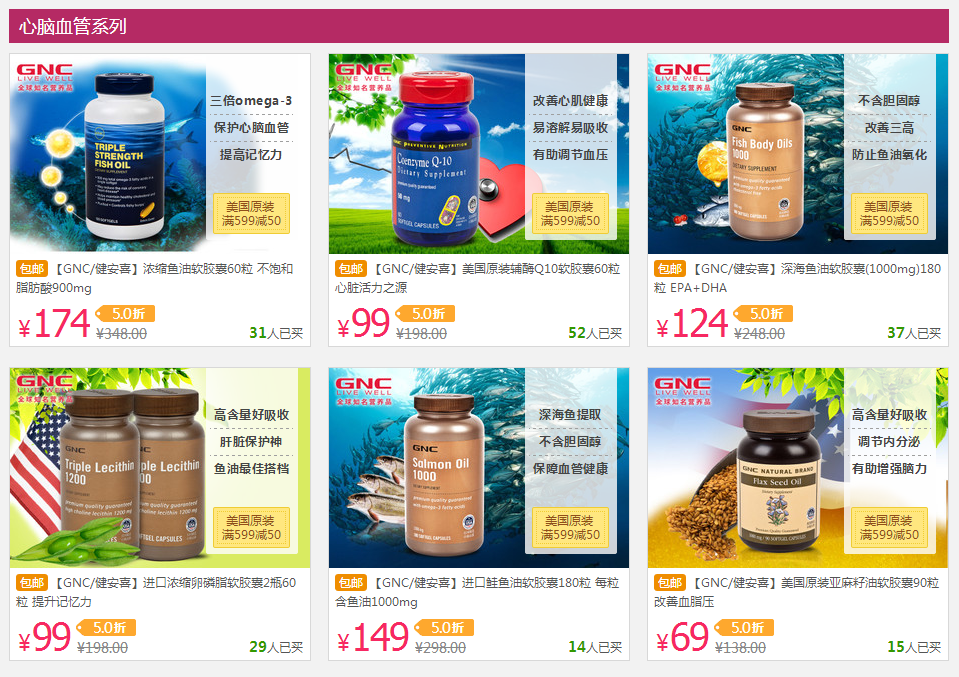Click the ¥69 price of the flax seed oil
The image size is (959, 677).
coord(682,637)
